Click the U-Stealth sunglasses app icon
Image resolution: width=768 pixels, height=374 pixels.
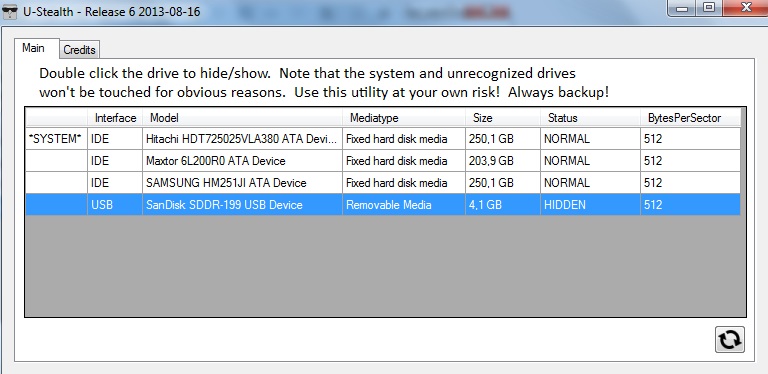[x=10, y=12]
